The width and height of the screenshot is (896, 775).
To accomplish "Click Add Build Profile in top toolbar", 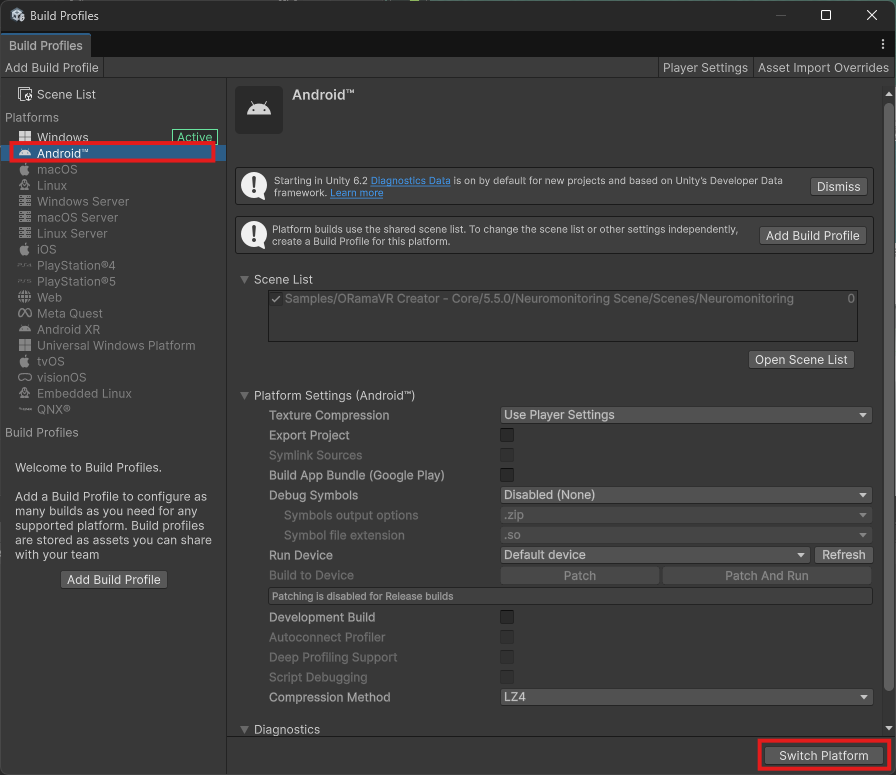I will point(52,67).
